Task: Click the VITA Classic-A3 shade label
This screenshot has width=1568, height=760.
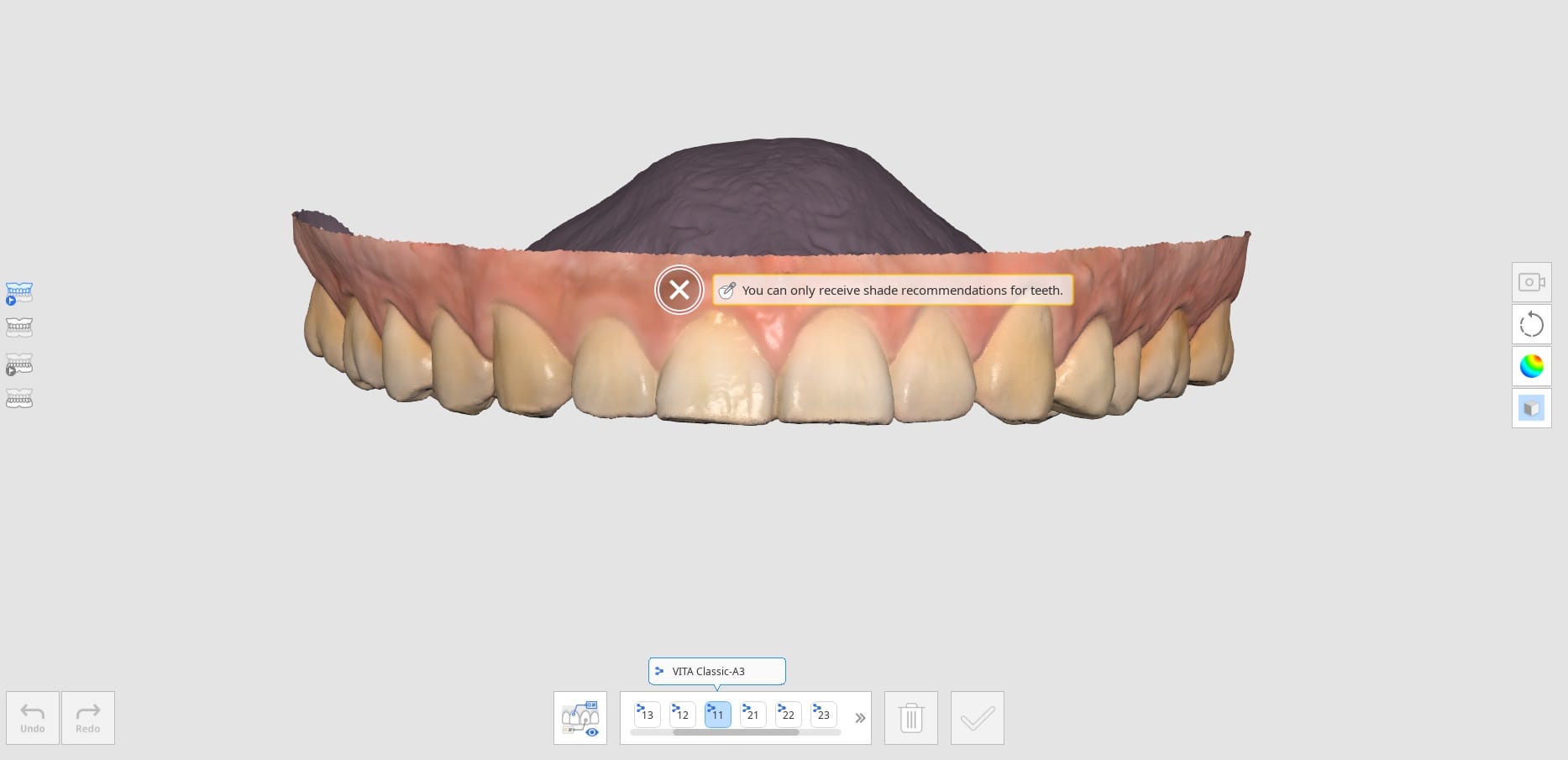Action: pos(717,671)
